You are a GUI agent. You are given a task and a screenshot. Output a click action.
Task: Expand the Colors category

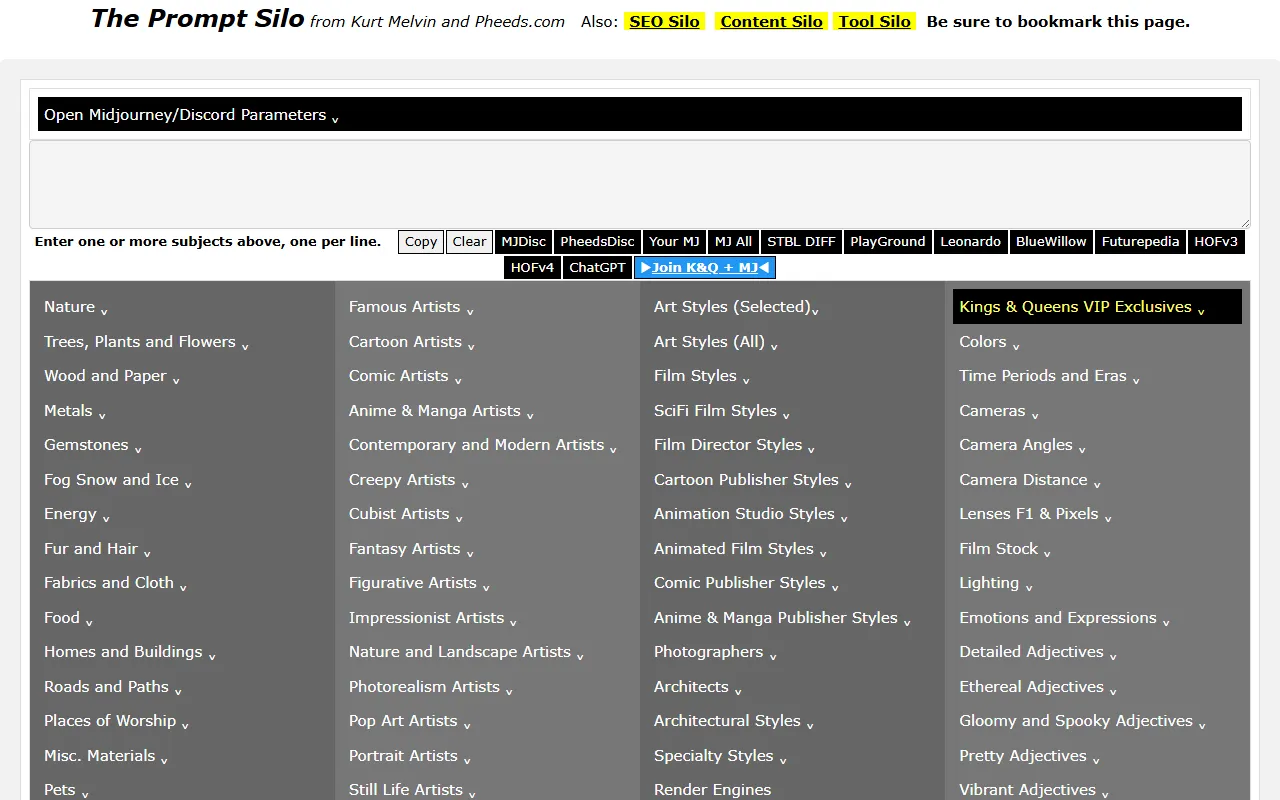pos(988,342)
